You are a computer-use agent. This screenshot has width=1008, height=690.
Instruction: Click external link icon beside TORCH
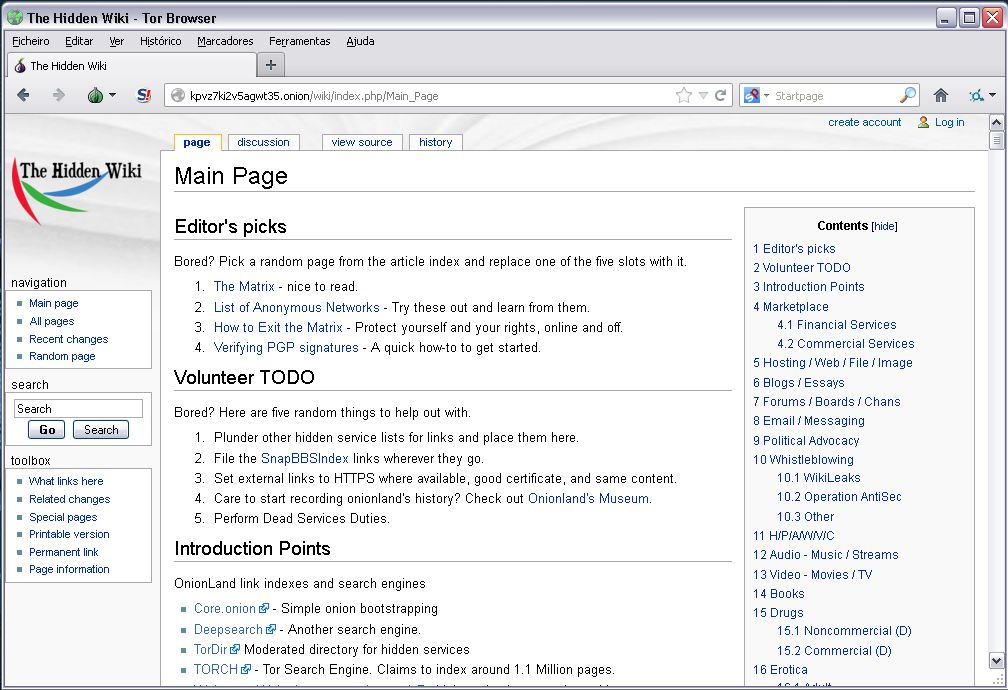click(246, 669)
